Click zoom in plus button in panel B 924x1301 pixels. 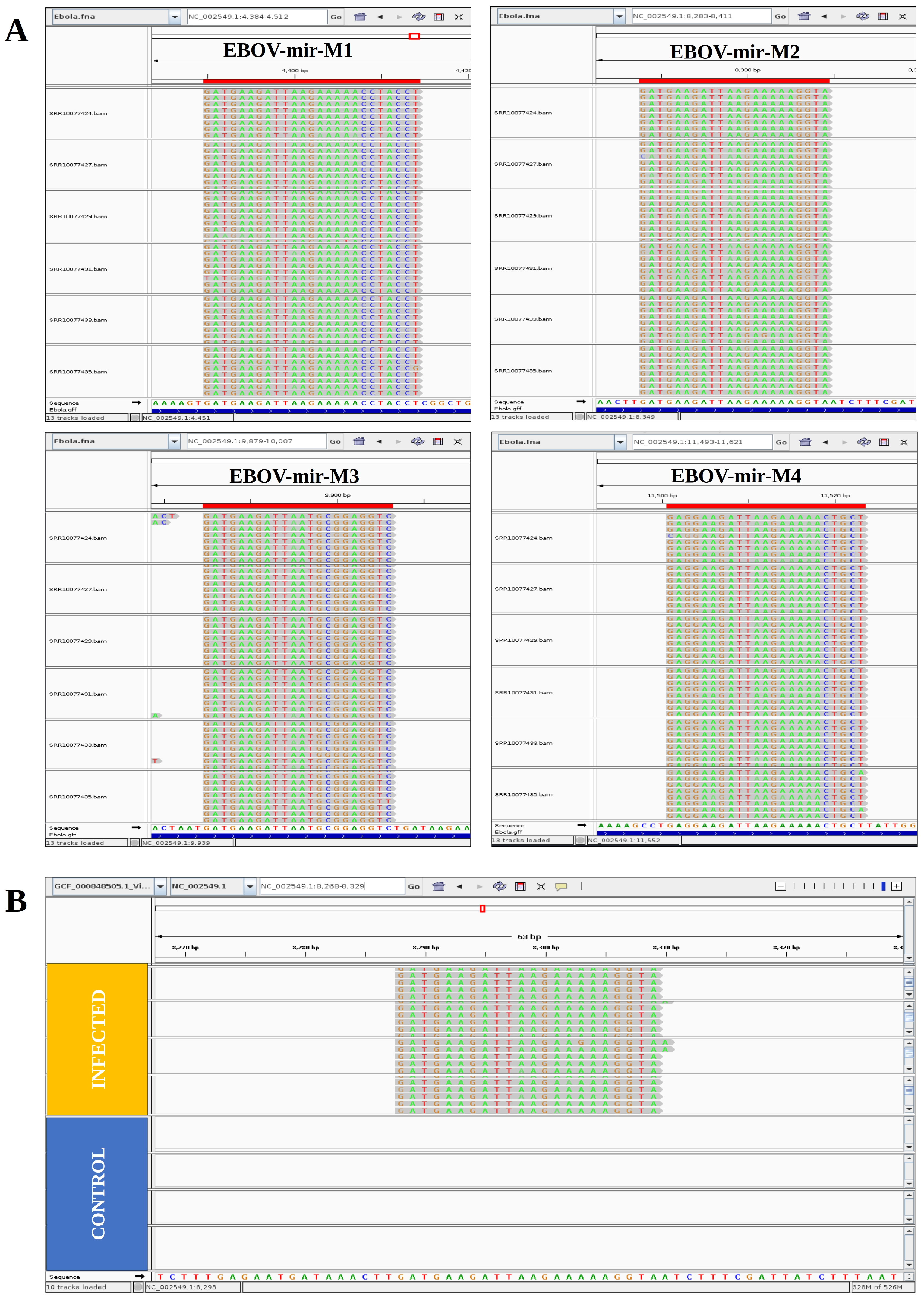tap(897, 886)
